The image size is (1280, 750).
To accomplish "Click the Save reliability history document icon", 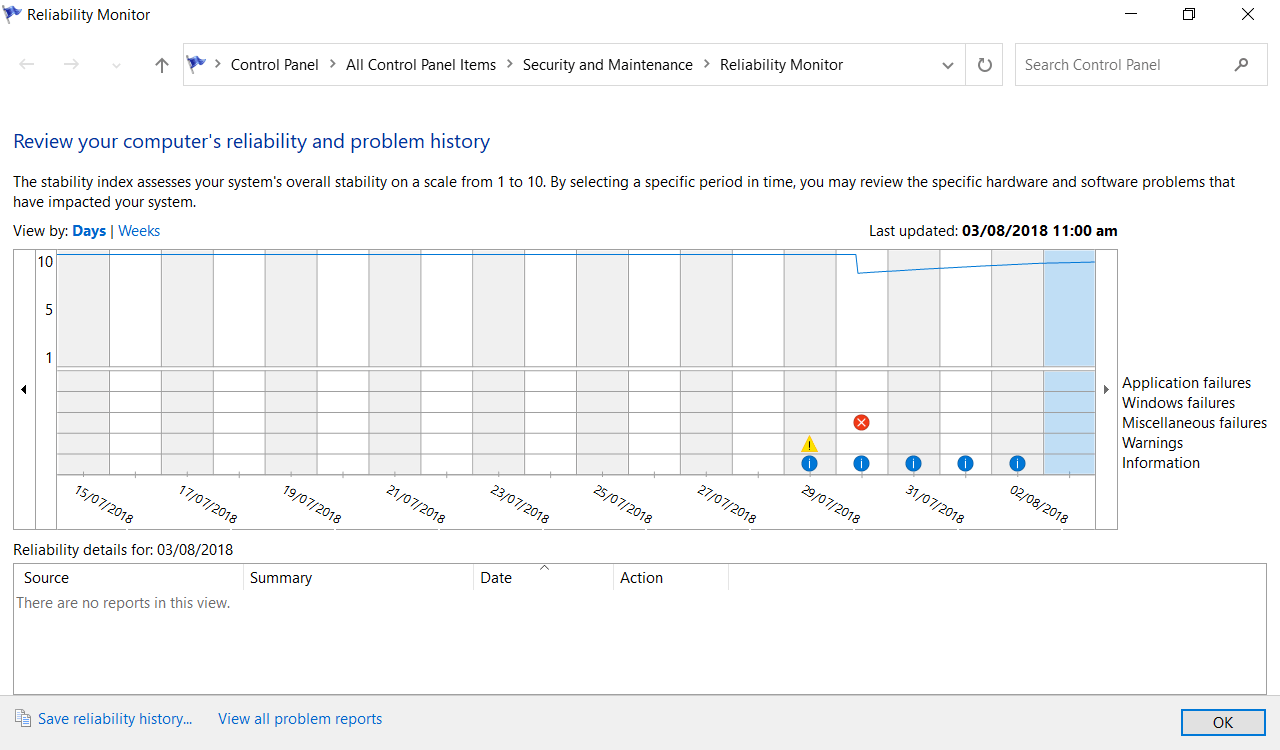I will [x=23, y=718].
